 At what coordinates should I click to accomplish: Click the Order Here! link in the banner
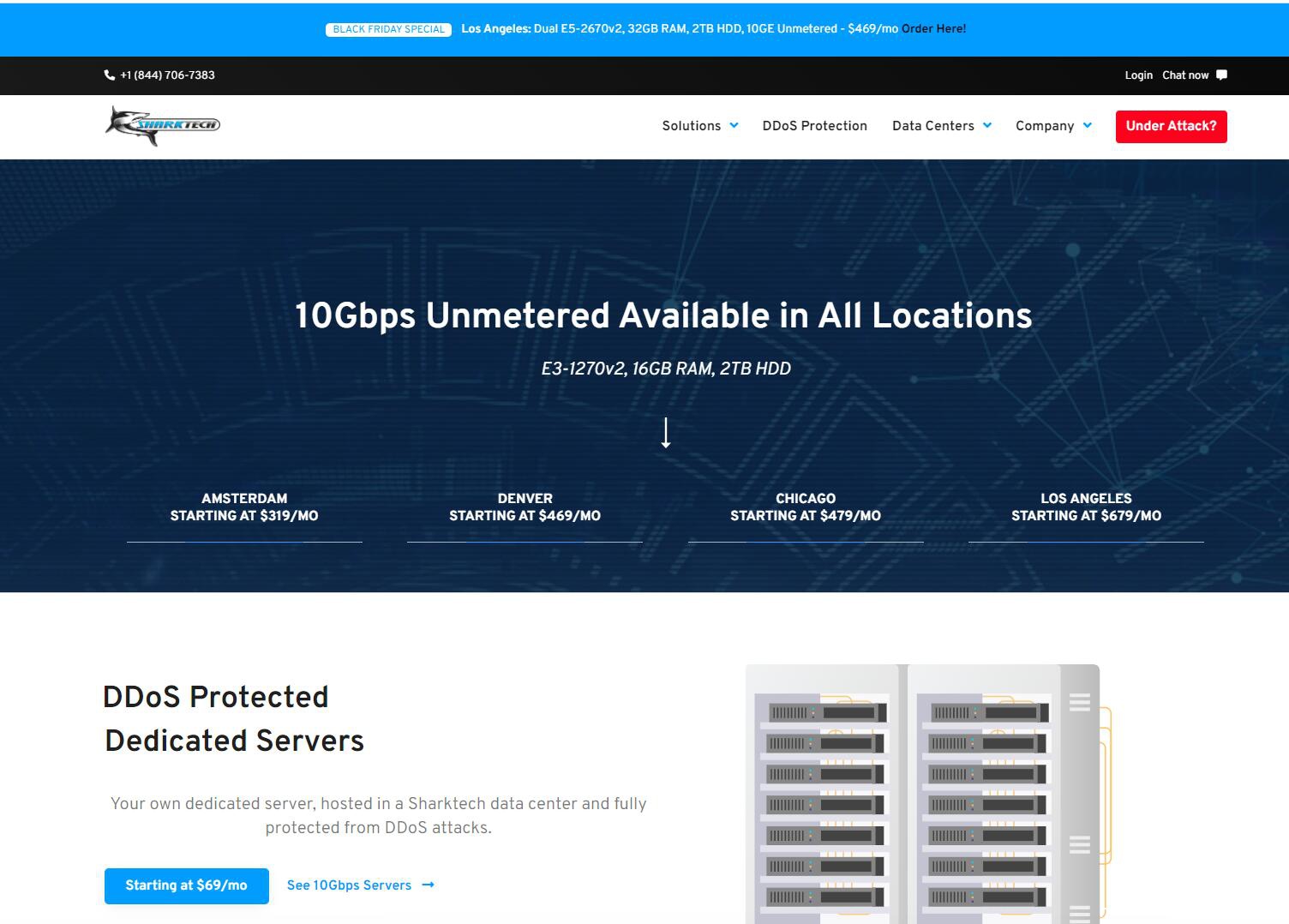(x=932, y=28)
